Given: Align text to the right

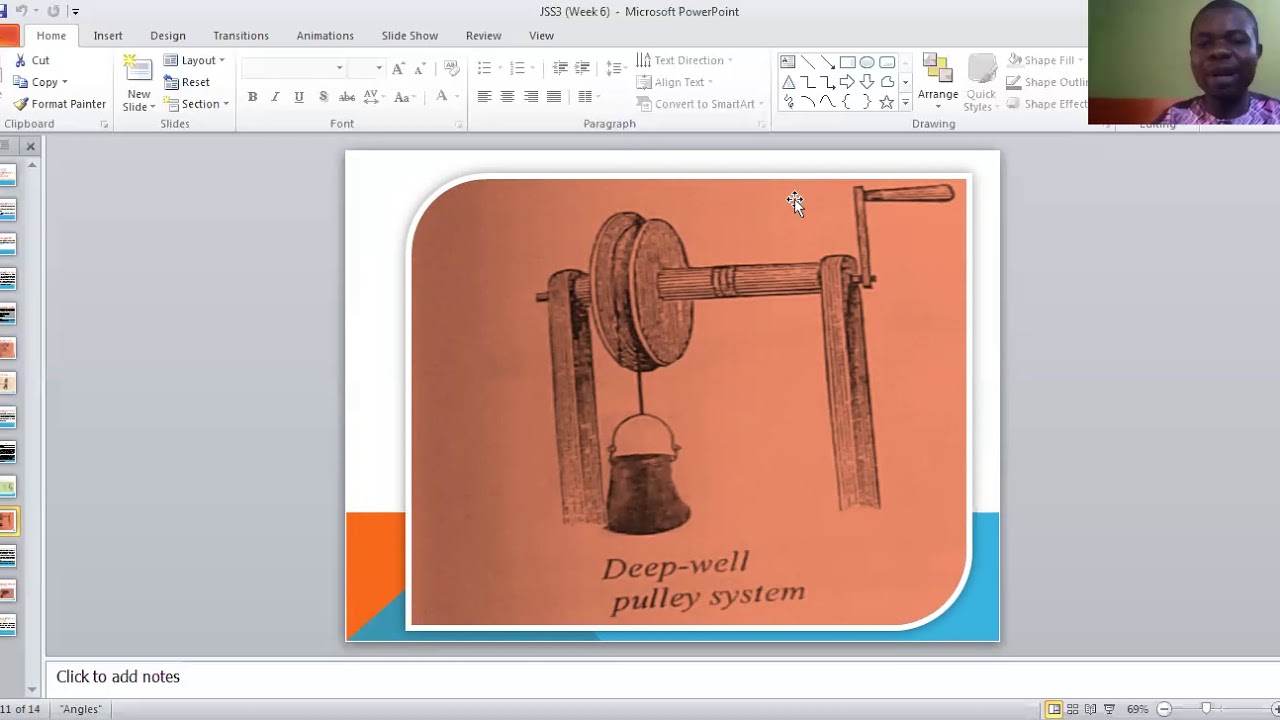Looking at the screenshot, I should 530,97.
